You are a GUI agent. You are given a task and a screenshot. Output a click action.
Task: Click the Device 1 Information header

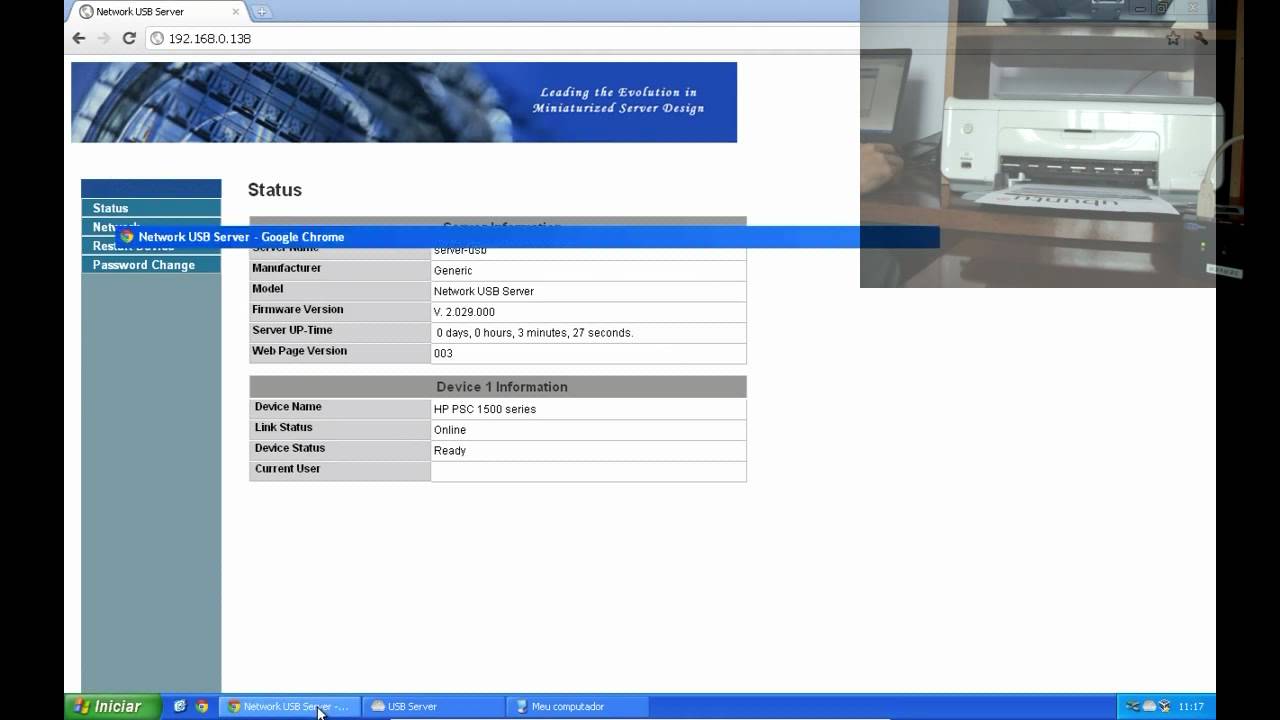point(498,387)
